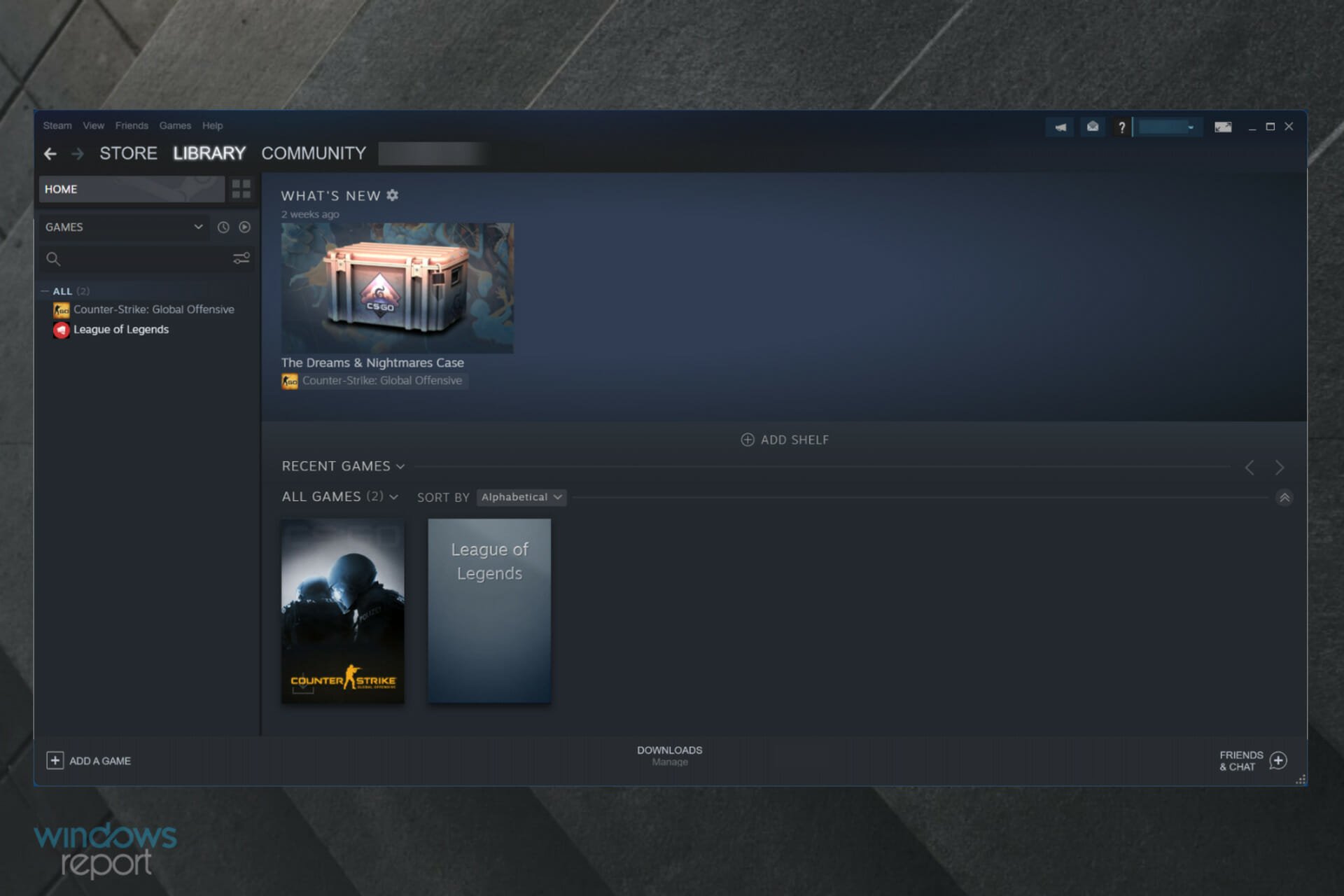Expand the Games filter dropdown
Image resolution: width=1344 pixels, height=896 pixels.
pos(124,227)
